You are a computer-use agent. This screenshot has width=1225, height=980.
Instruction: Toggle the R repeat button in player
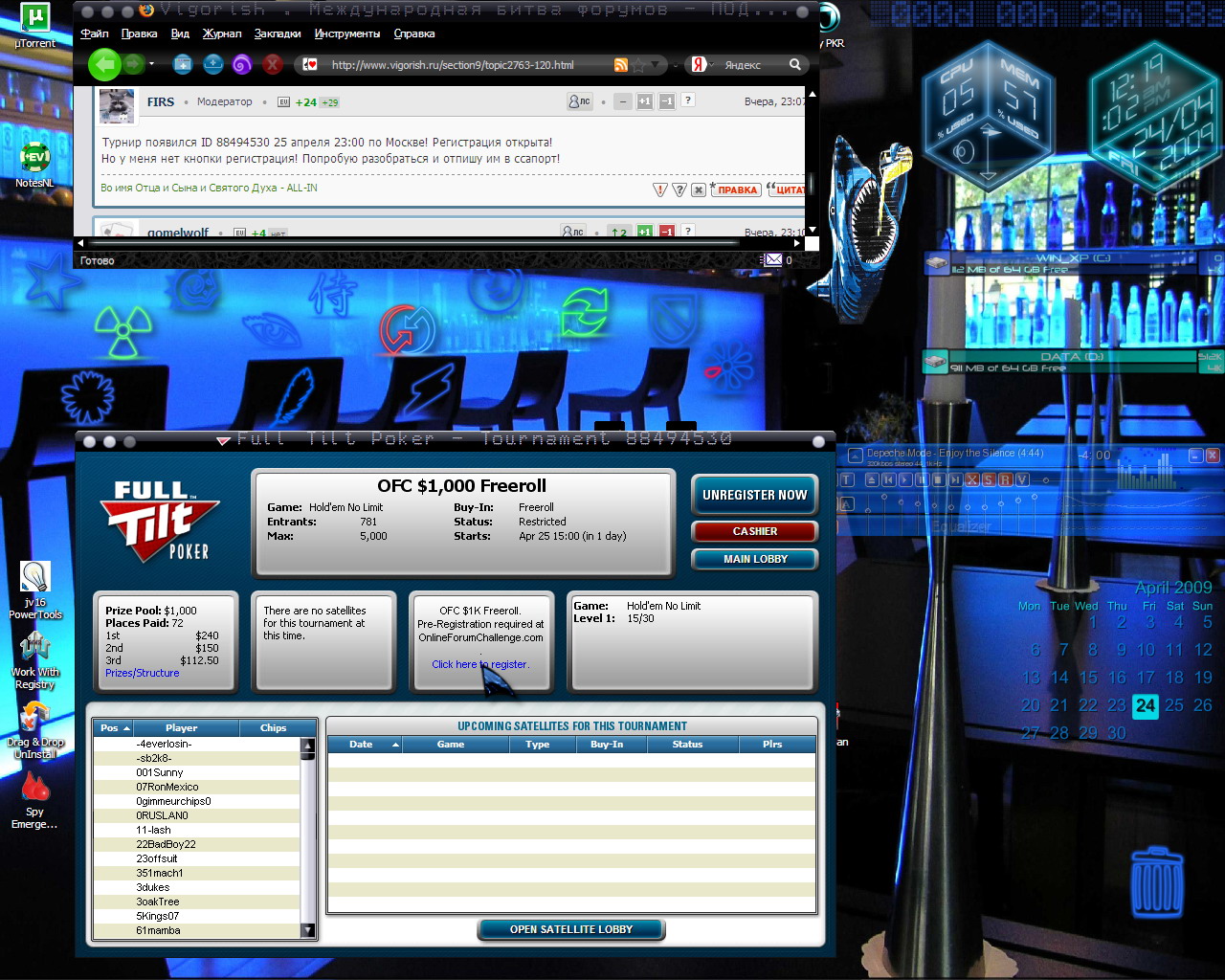coord(1005,479)
